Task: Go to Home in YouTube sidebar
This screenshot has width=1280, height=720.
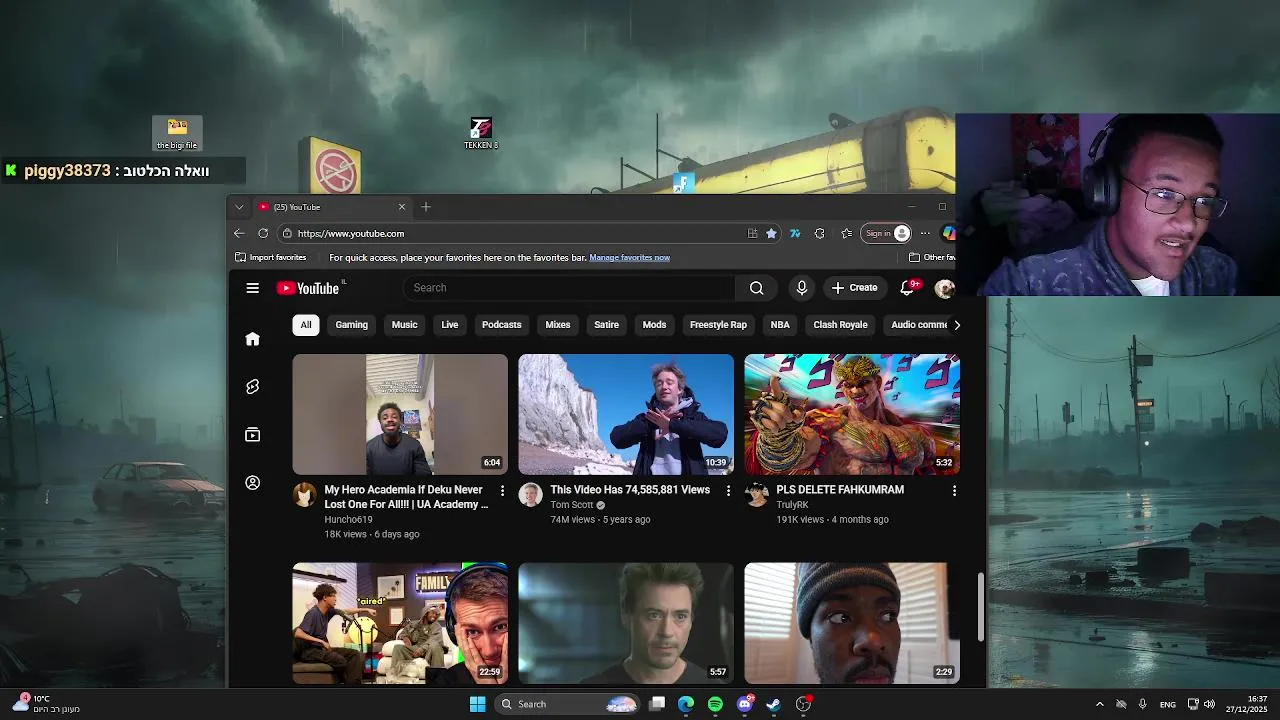Action: [252, 339]
